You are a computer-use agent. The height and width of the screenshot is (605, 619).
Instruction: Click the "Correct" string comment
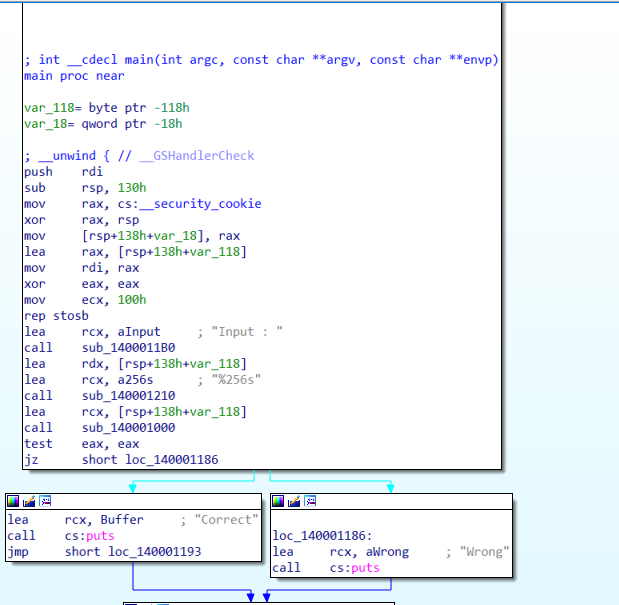[226, 520]
